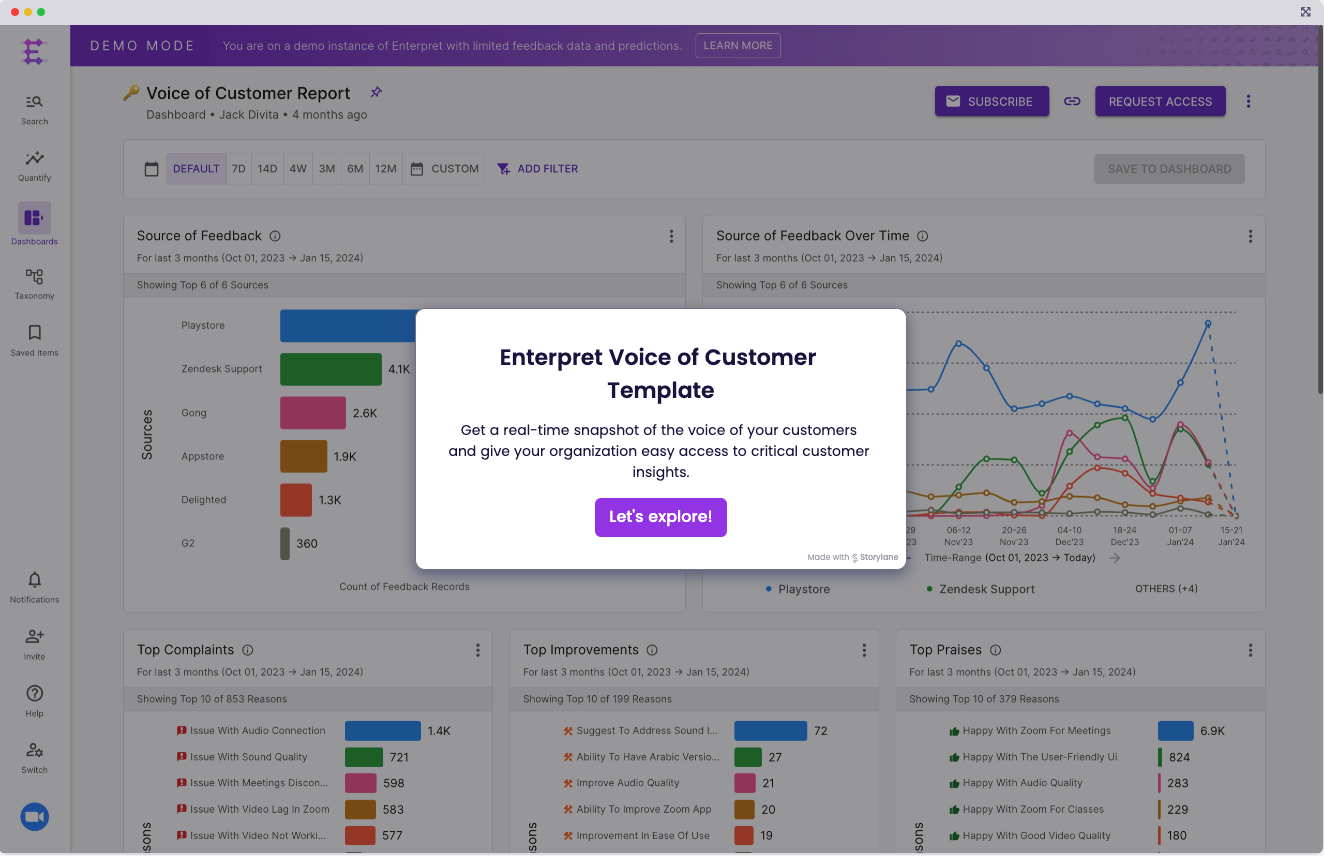Screen dimensions: 1324x856
Task: Open Saved Items in the sidebar
Action: pos(35,340)
